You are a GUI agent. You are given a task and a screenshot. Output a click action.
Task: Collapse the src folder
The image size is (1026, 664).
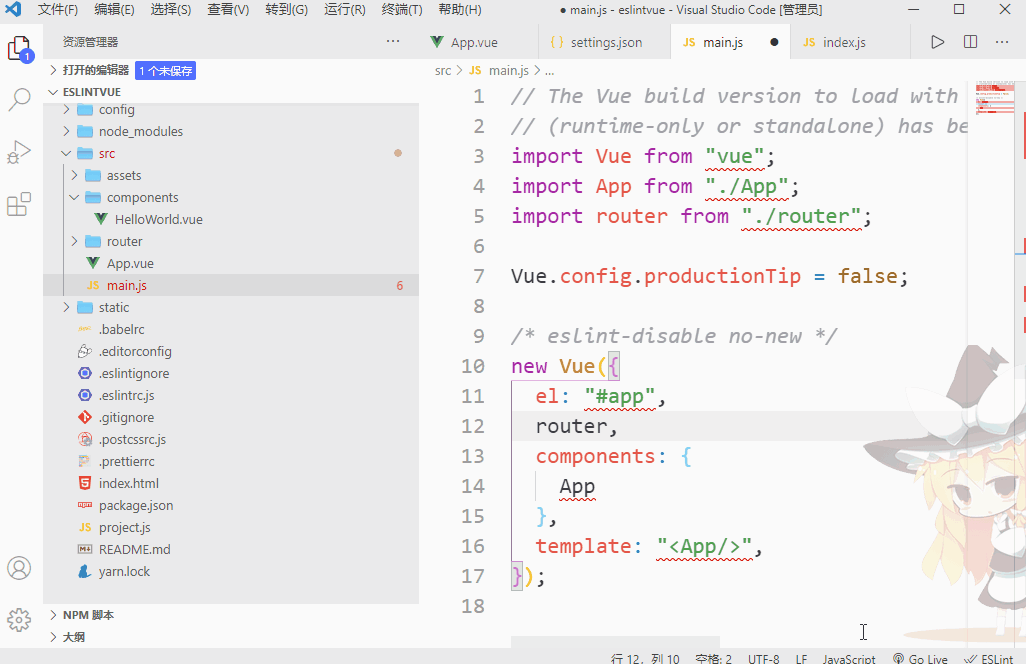point(66,154)
